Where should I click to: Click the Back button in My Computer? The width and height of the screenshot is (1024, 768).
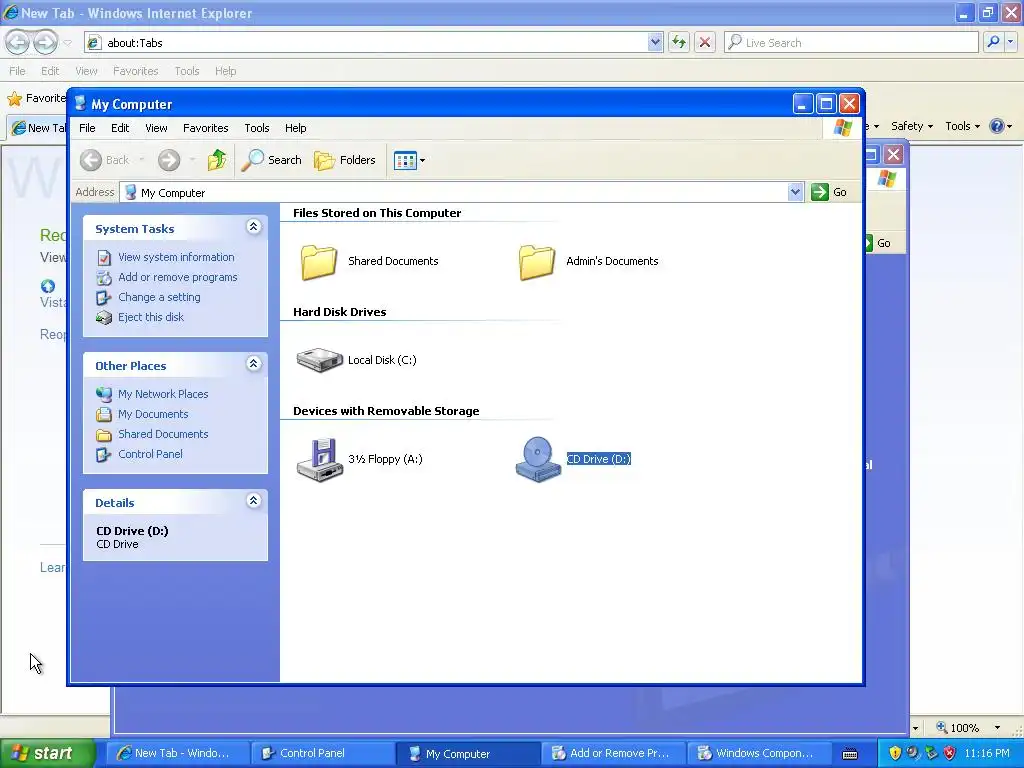click(105, 160)
